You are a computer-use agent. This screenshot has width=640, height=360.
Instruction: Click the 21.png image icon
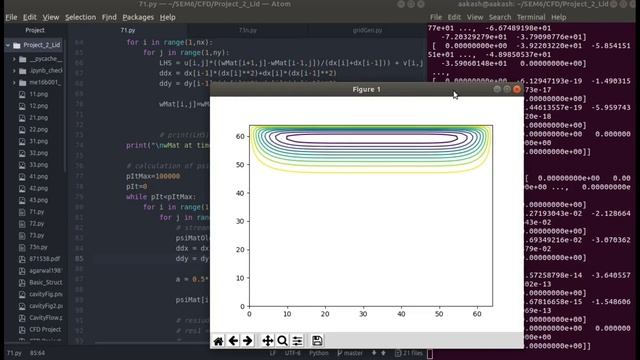[x=22, y=118]
